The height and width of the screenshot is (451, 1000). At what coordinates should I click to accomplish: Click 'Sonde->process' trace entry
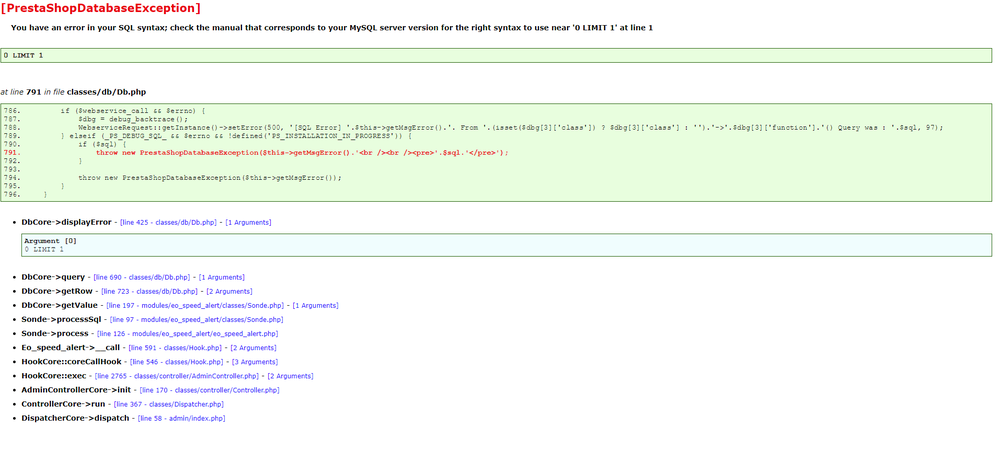55,333
